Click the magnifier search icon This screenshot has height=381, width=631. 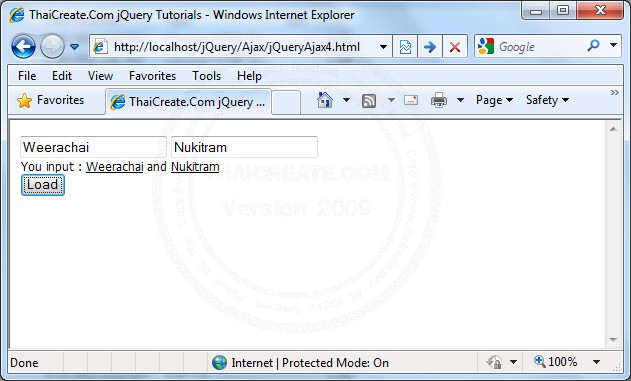593,45
